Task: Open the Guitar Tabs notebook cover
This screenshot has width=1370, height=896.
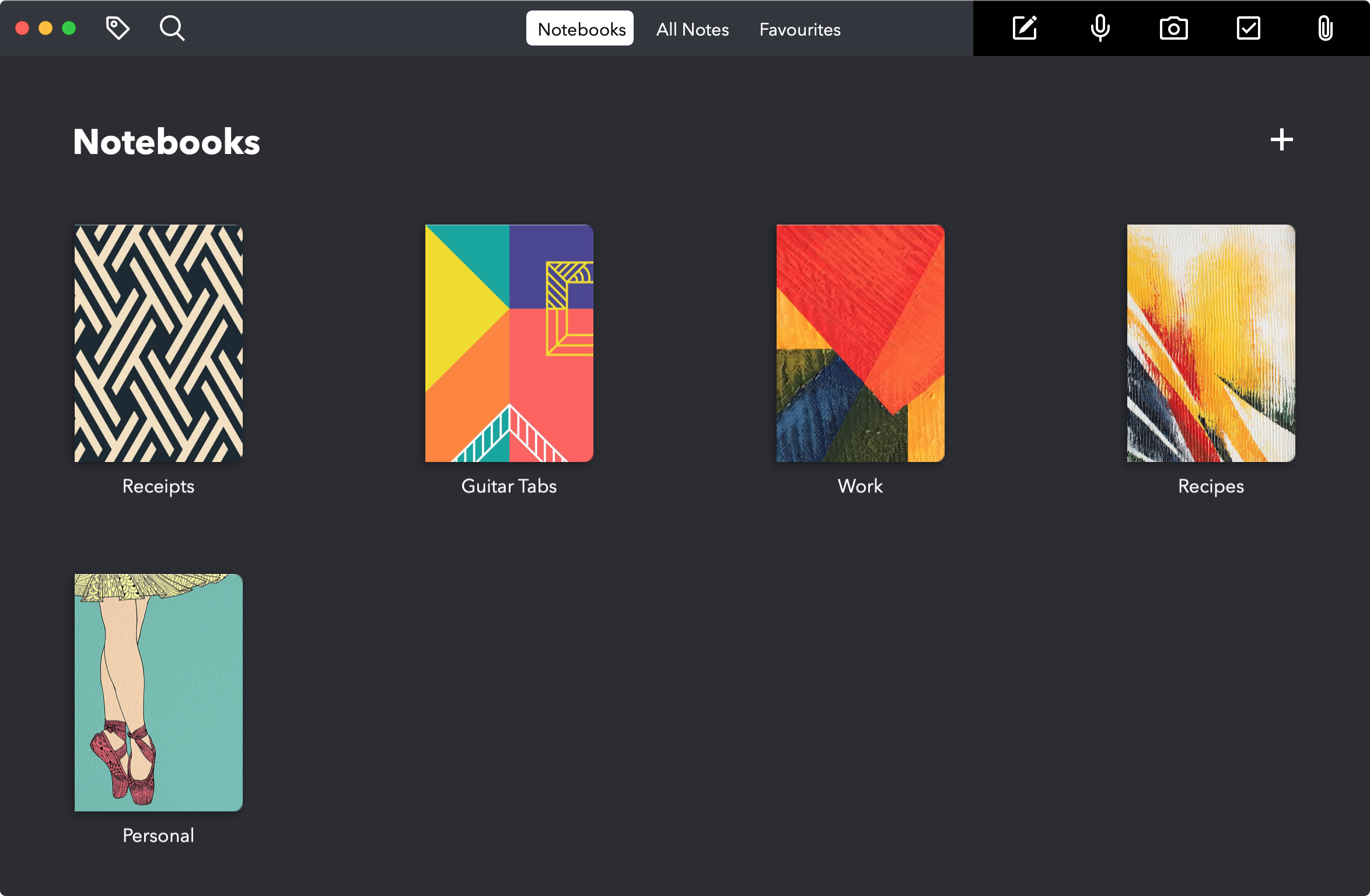Action: tap(509, 343)
